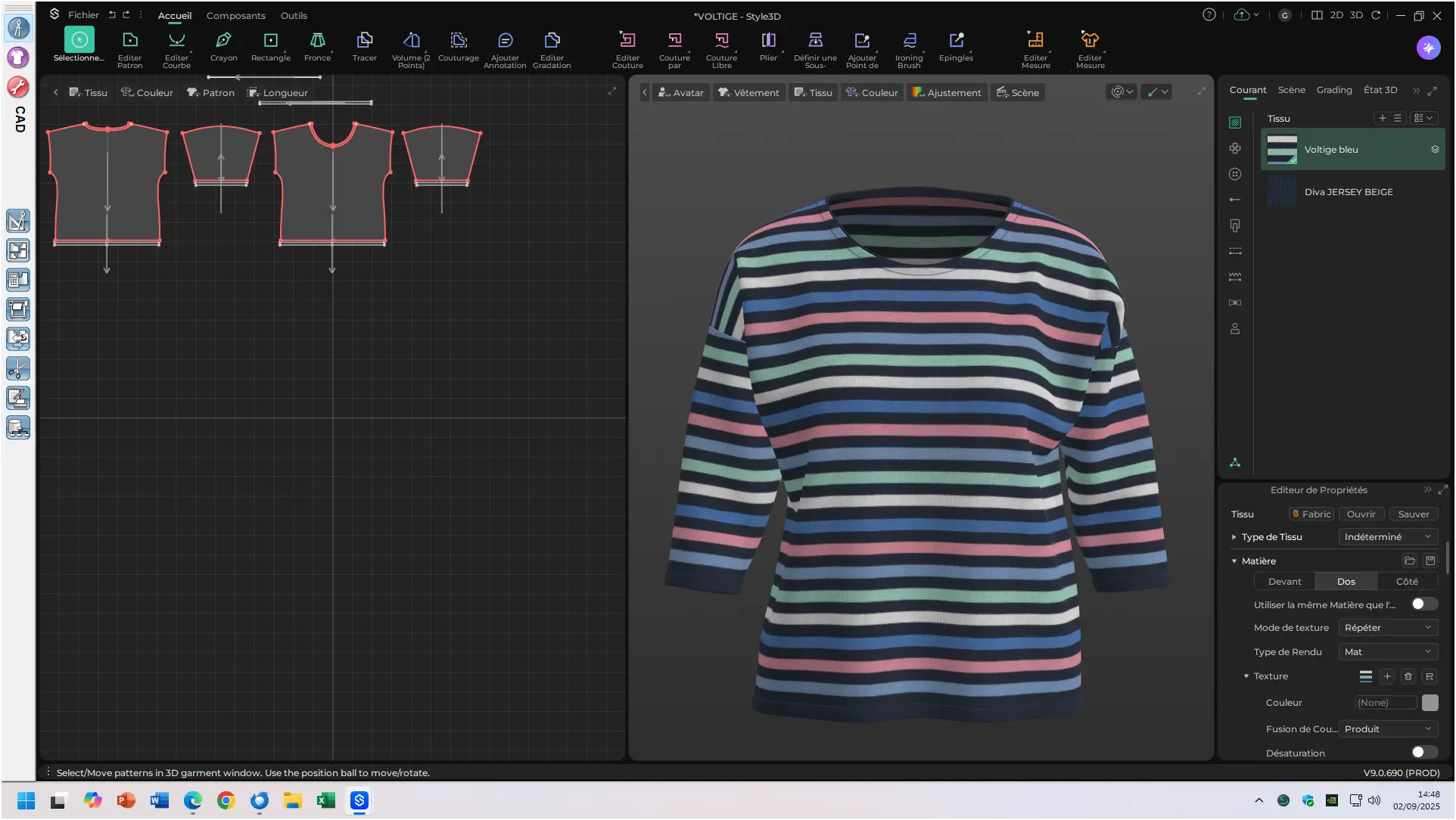This screenshot has width=1456, height=820.
Task: Open the Mode de texture dropdown
Action: tap(1387, 627)
